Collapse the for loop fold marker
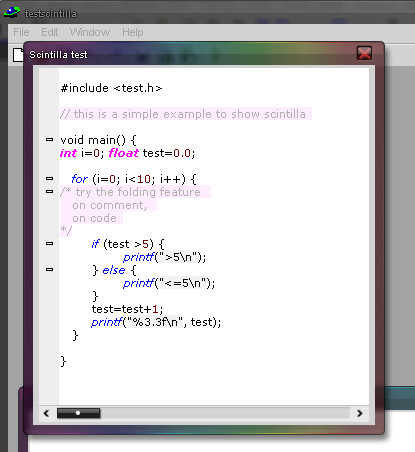Screen dimensions: 415x452 click(49, 179)
